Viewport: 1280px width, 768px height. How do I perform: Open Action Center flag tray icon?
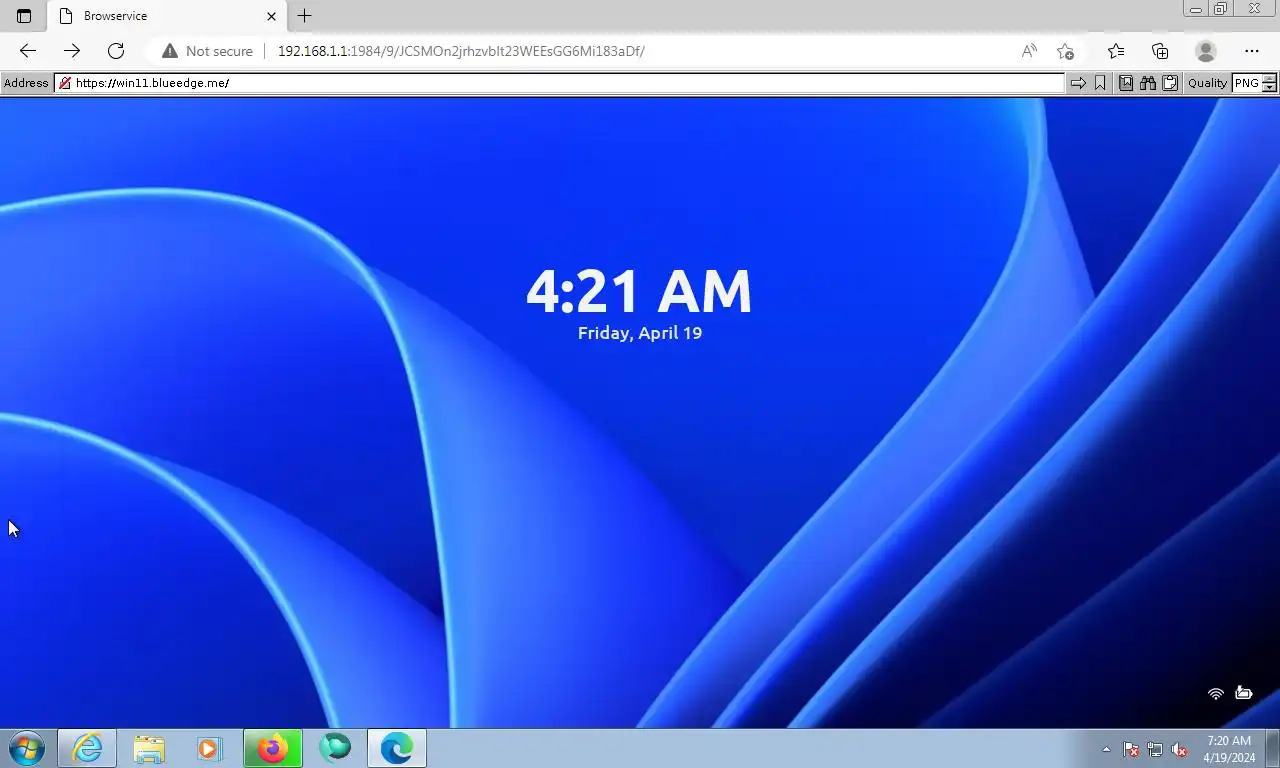(x=1131, y=749)
